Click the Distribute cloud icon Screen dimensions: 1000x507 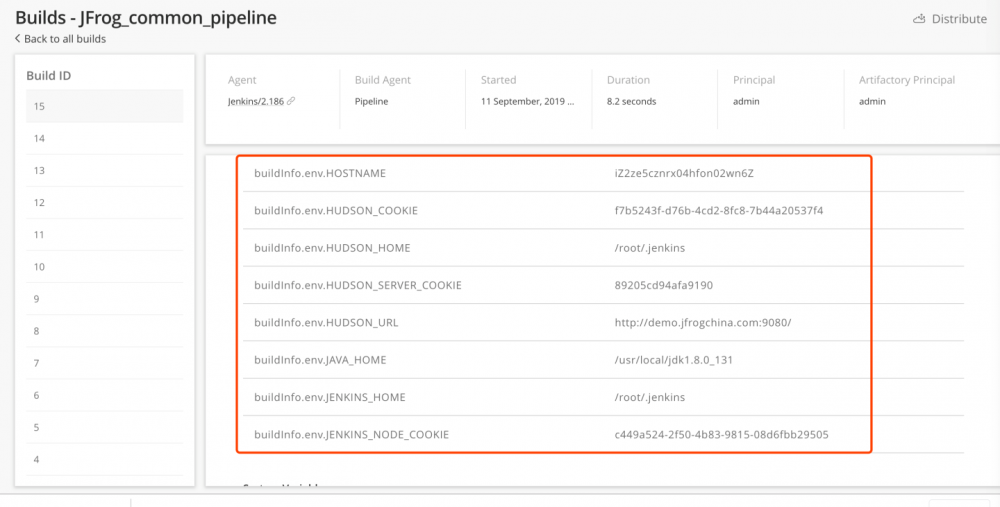[x=919, y=19]
